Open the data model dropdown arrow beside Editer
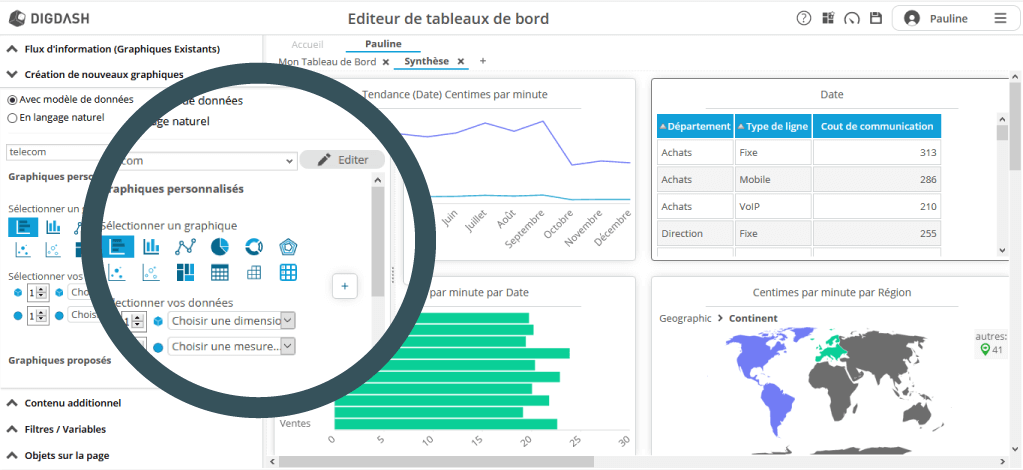This screenshot has height=470, width=1023. click(290, 161)
